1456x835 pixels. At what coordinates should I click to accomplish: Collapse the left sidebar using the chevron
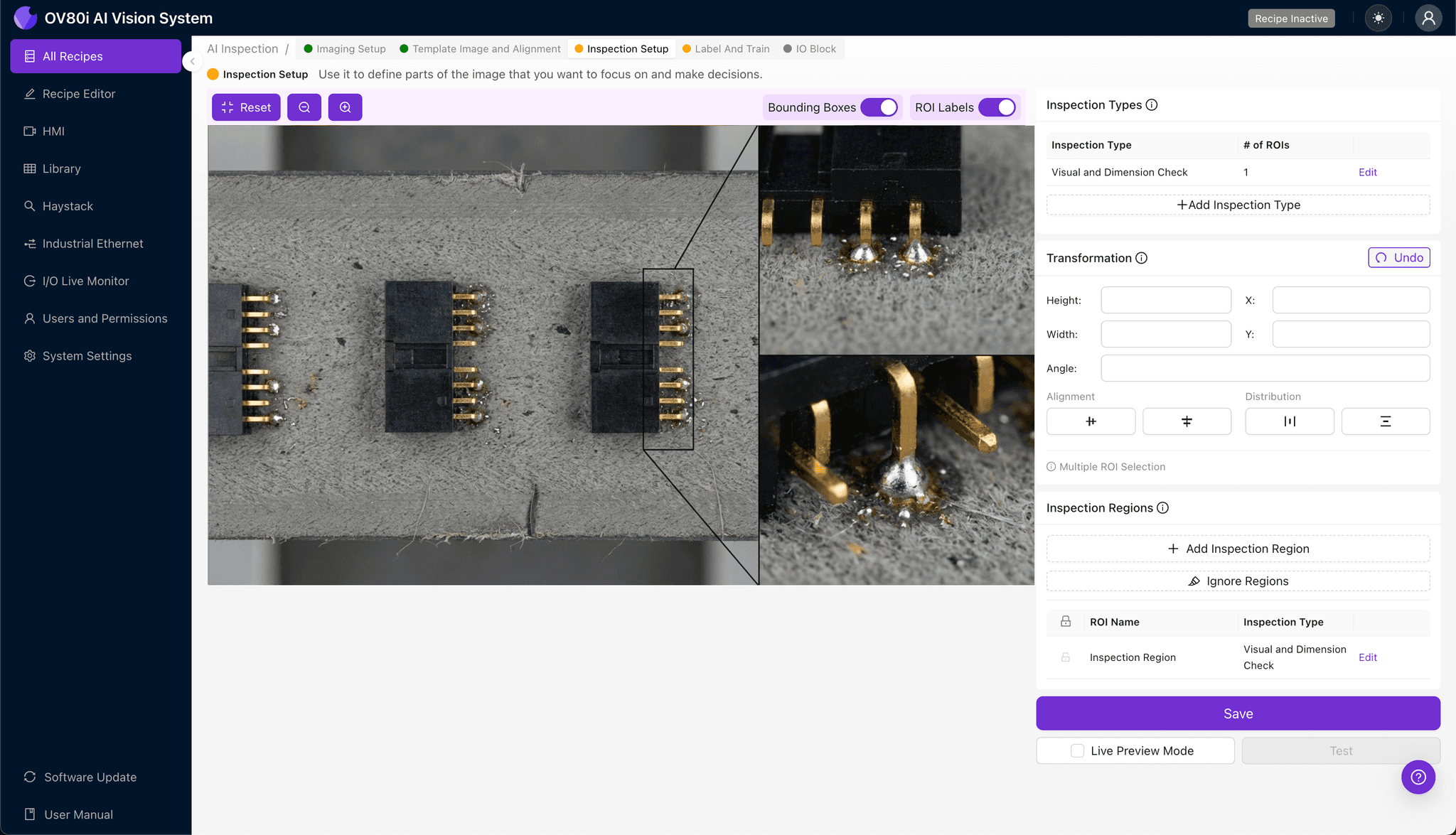tap(192, 61)
